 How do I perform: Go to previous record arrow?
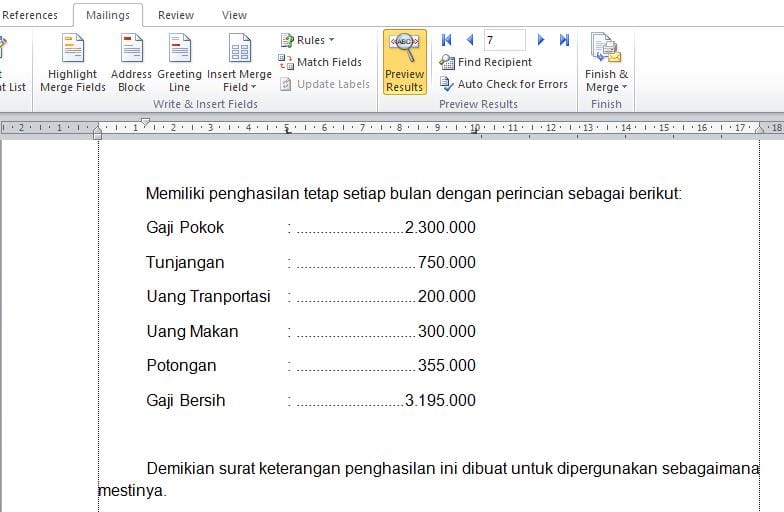coord(469,40)
